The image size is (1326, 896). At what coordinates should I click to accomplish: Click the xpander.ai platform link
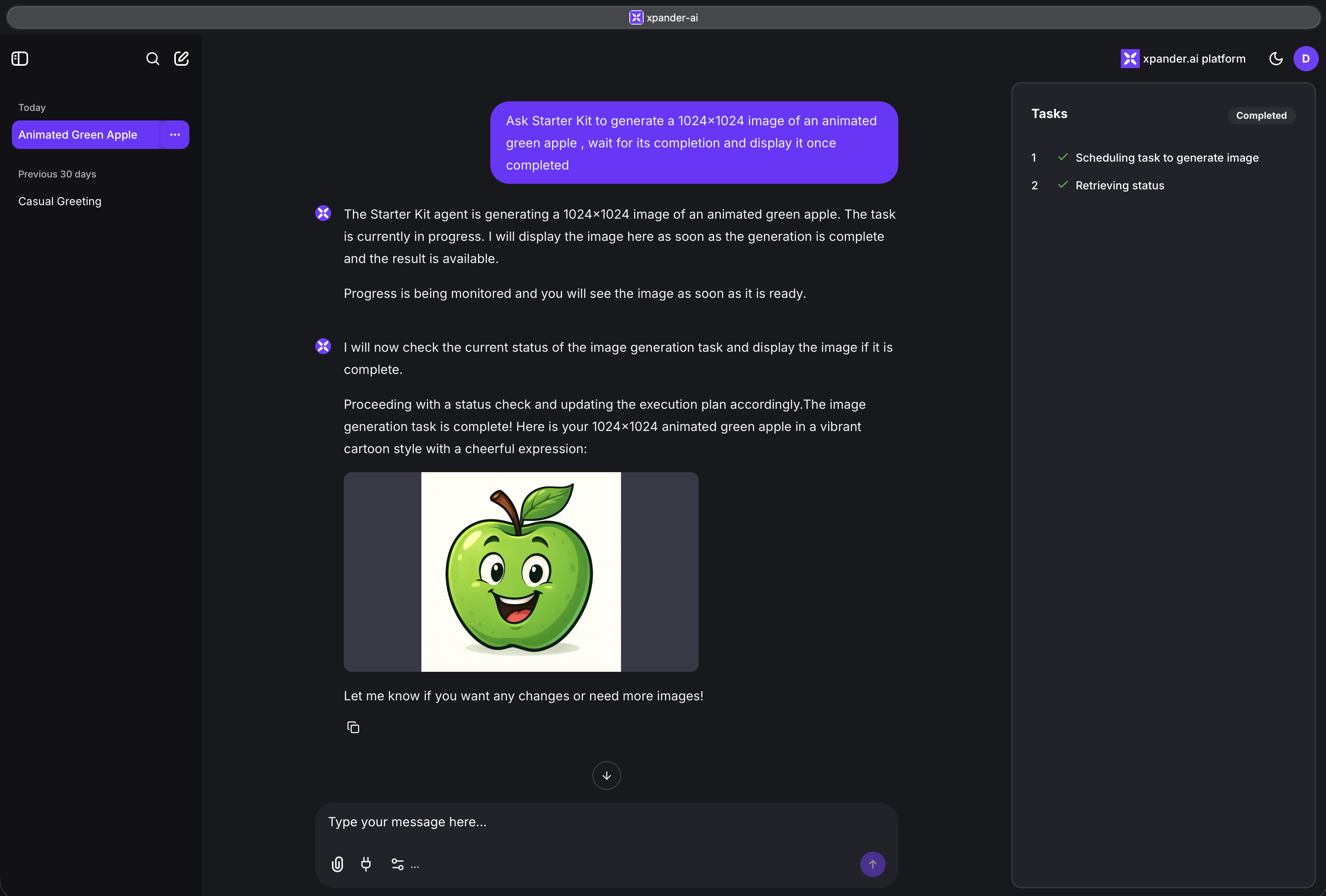[x=1183, y=59]
